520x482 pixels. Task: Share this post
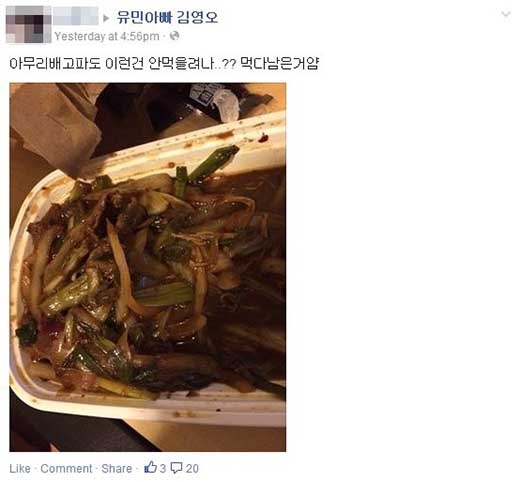[x=117, y=468]
